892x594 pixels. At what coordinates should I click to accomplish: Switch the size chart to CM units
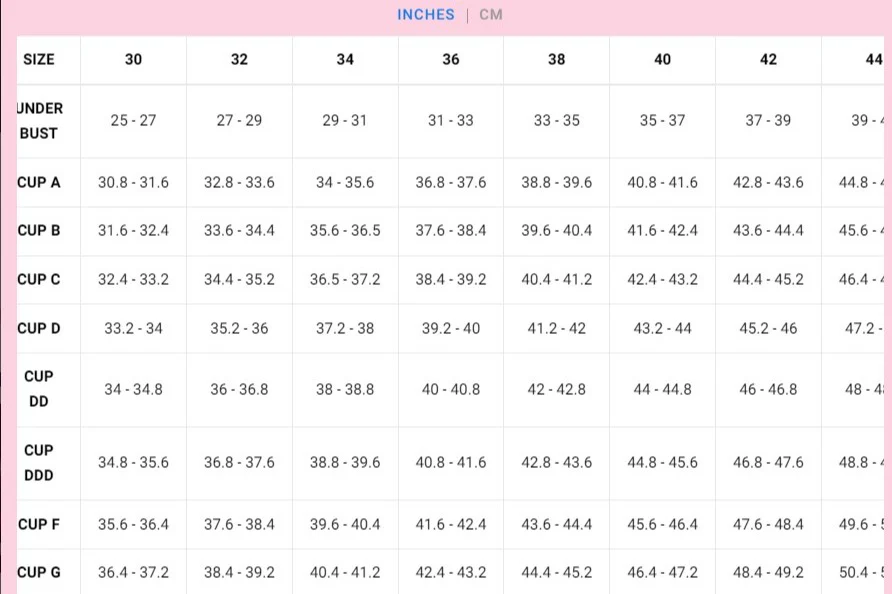coord(490,15)
